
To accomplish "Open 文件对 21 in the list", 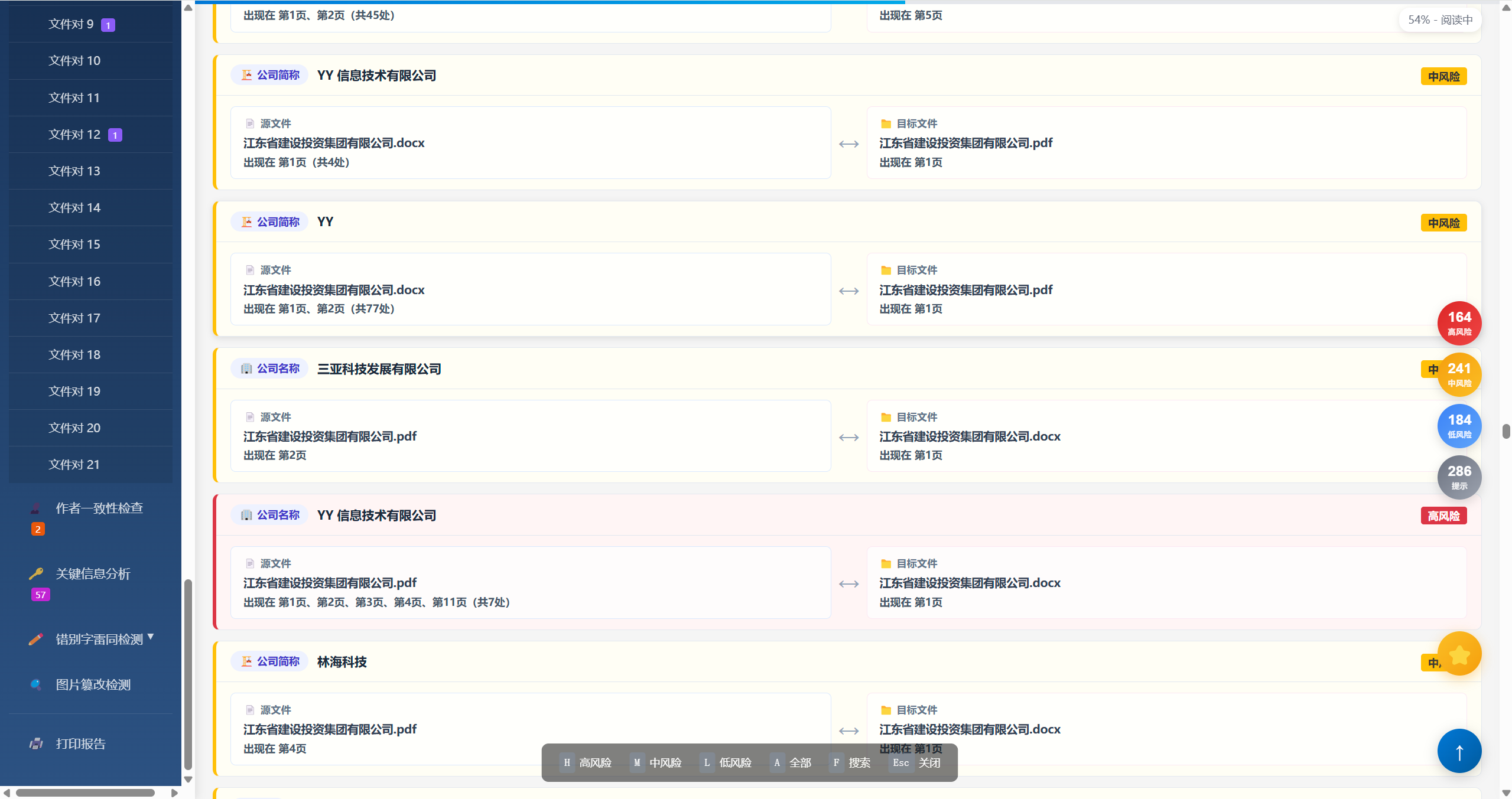I will click(x=91, y=465).
